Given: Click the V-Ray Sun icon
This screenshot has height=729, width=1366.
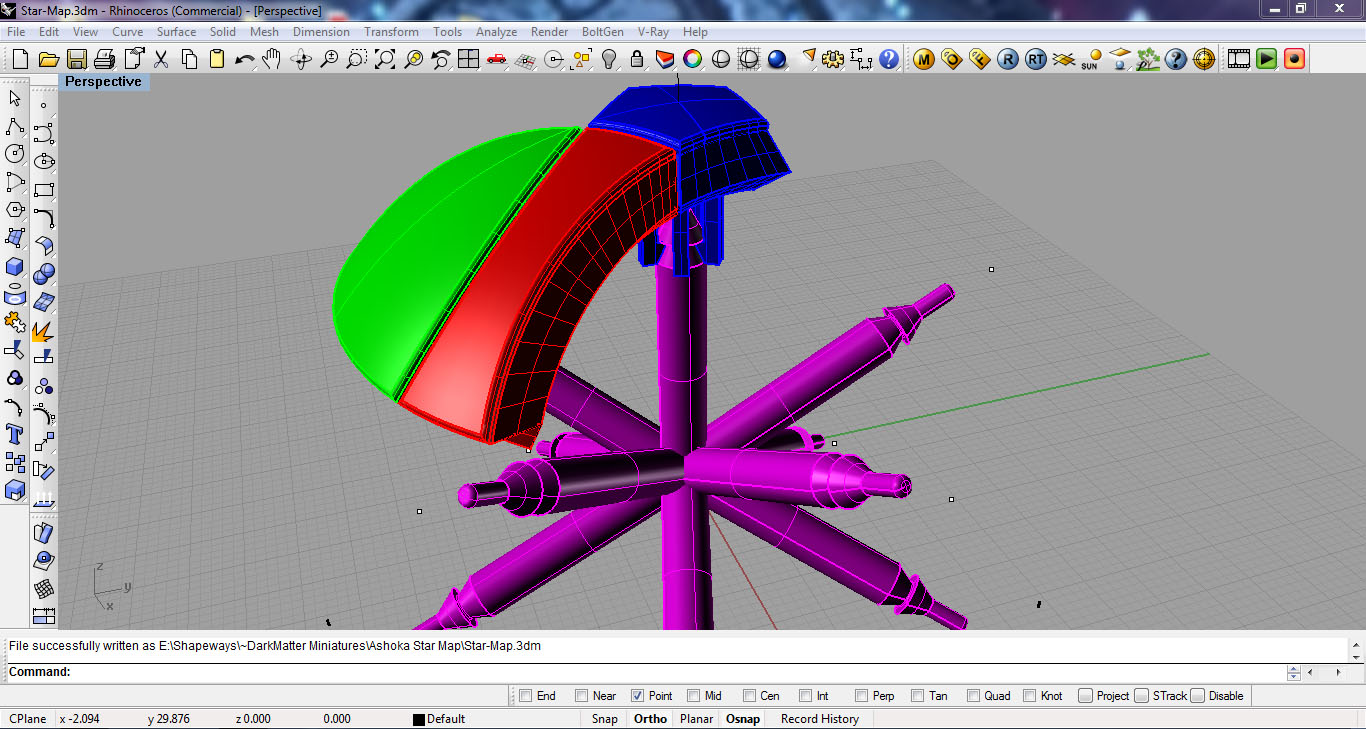Looking at the screenshot, I should click(x=1092, y=60).
